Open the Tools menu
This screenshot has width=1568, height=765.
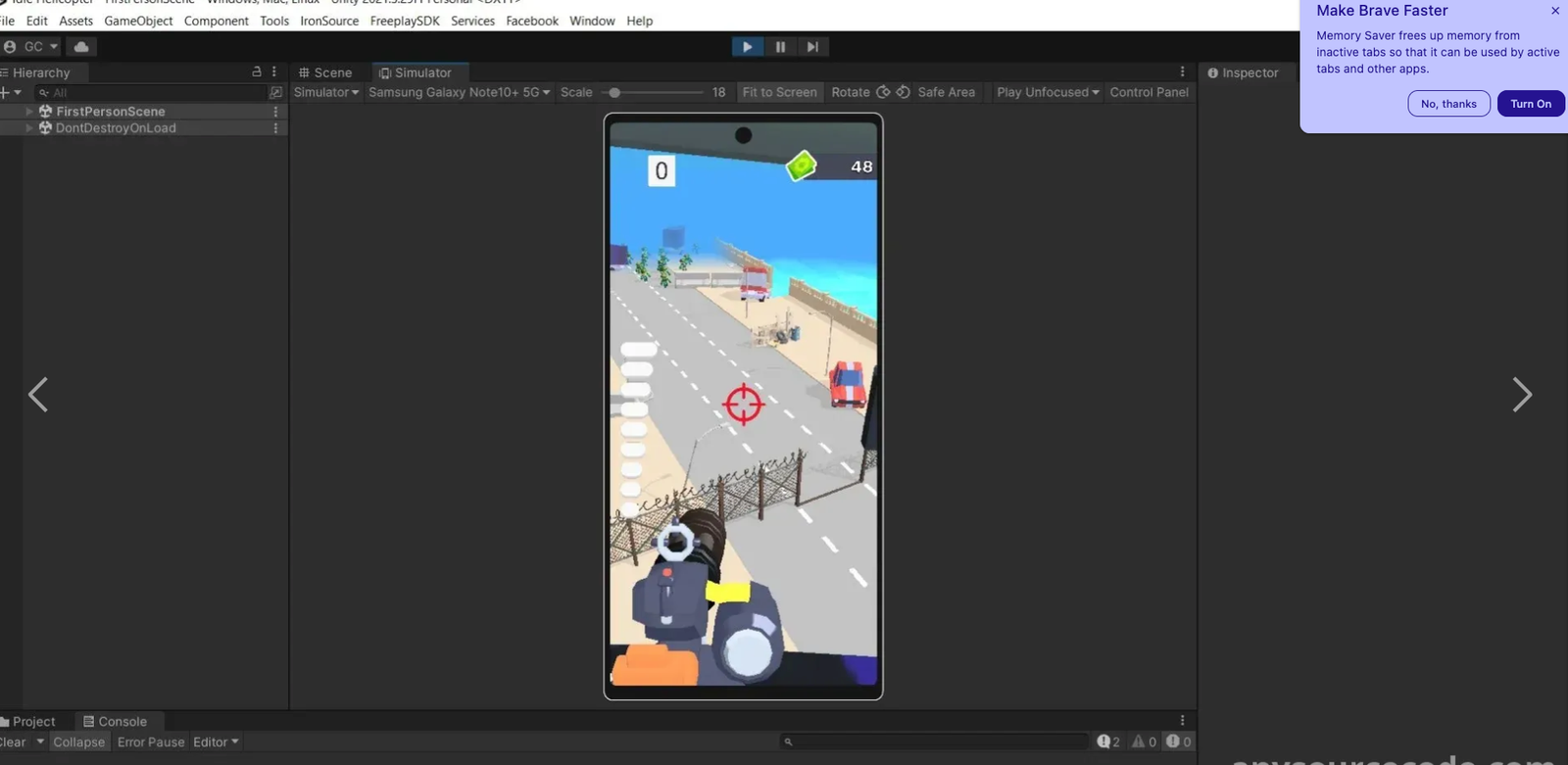(x=274, y=21)
